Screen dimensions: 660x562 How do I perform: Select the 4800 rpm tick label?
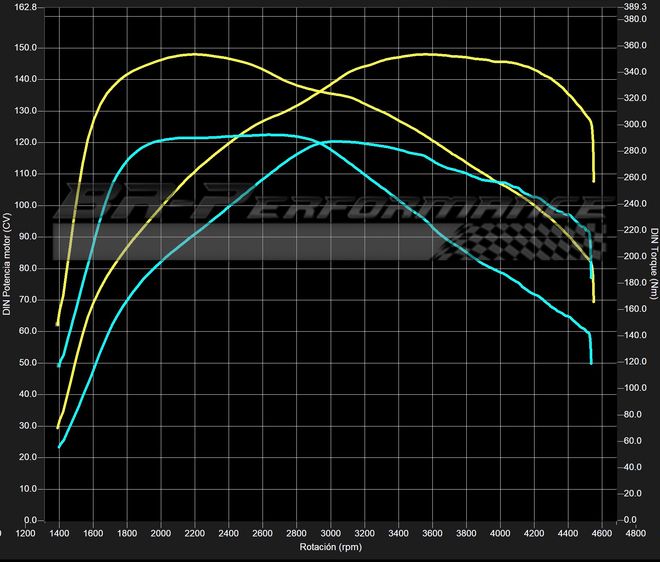coord(634,533)
